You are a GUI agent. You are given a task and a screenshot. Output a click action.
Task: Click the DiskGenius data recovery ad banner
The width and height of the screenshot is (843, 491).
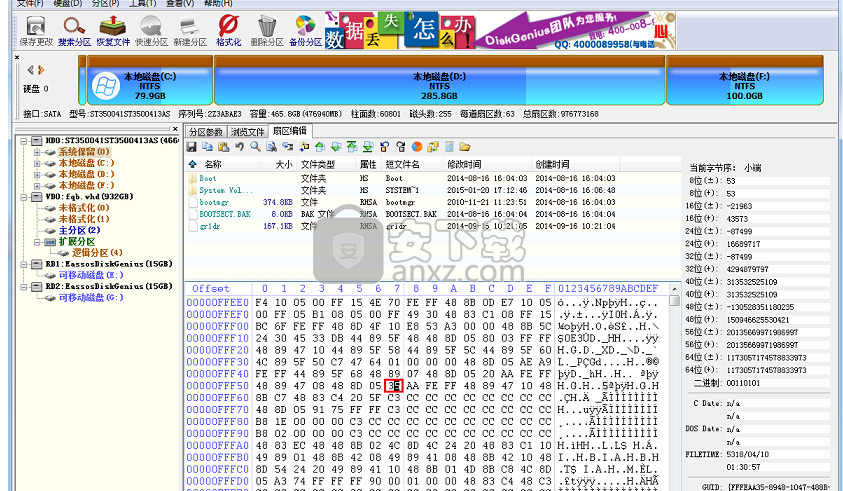point(500,31)
